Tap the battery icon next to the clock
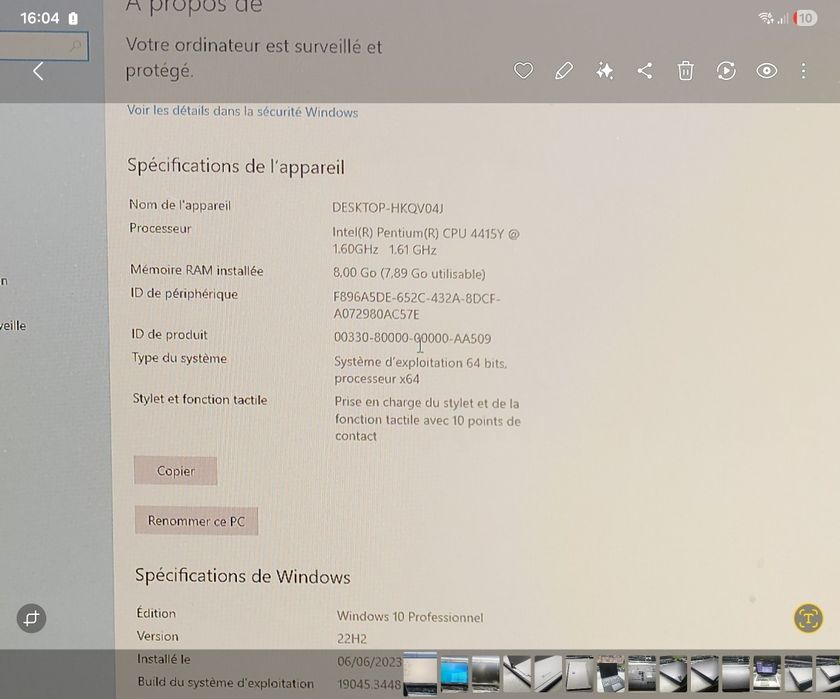 (73, 19)
